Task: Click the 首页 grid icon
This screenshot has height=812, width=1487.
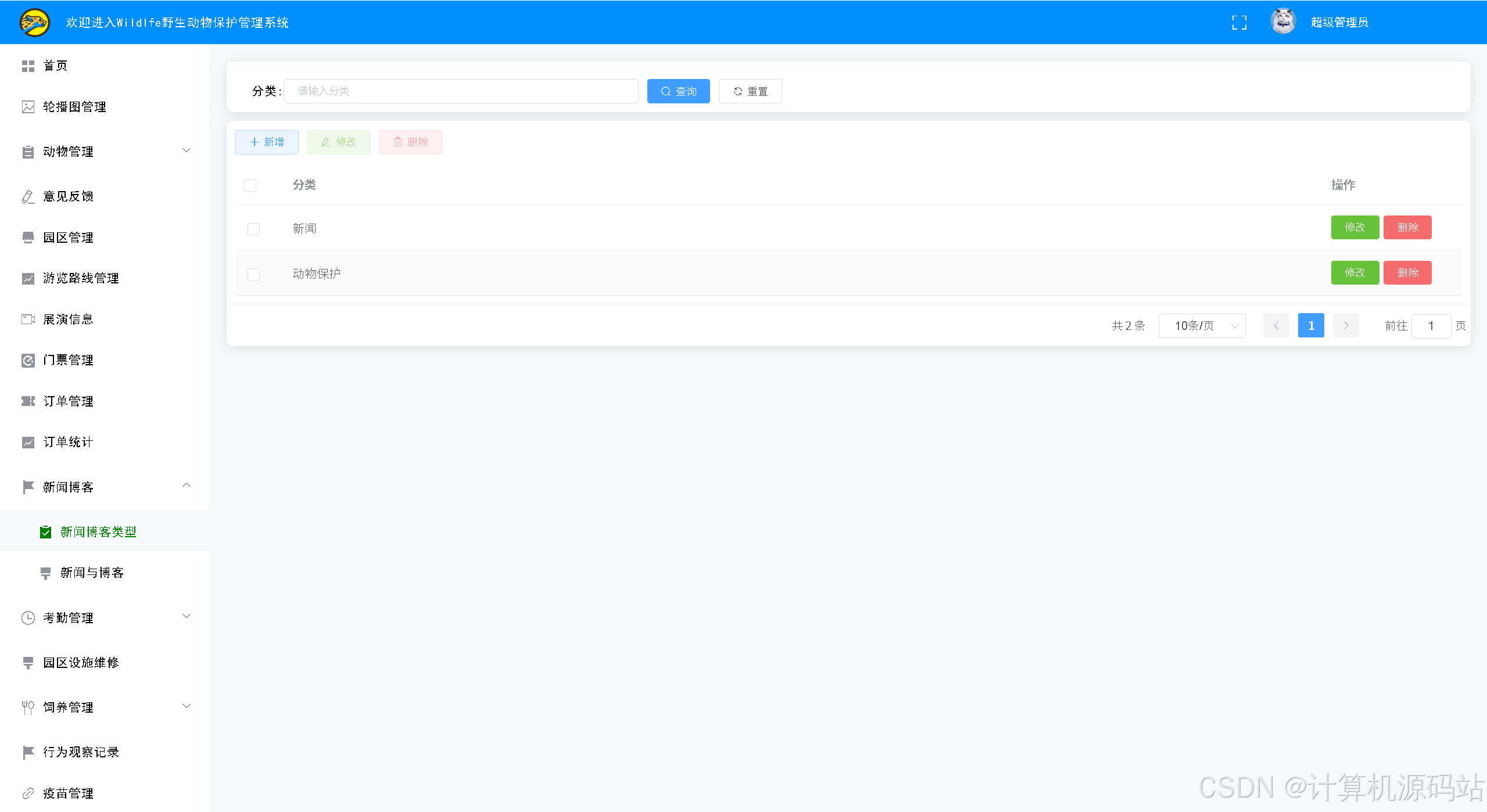Action: (28, 66)
